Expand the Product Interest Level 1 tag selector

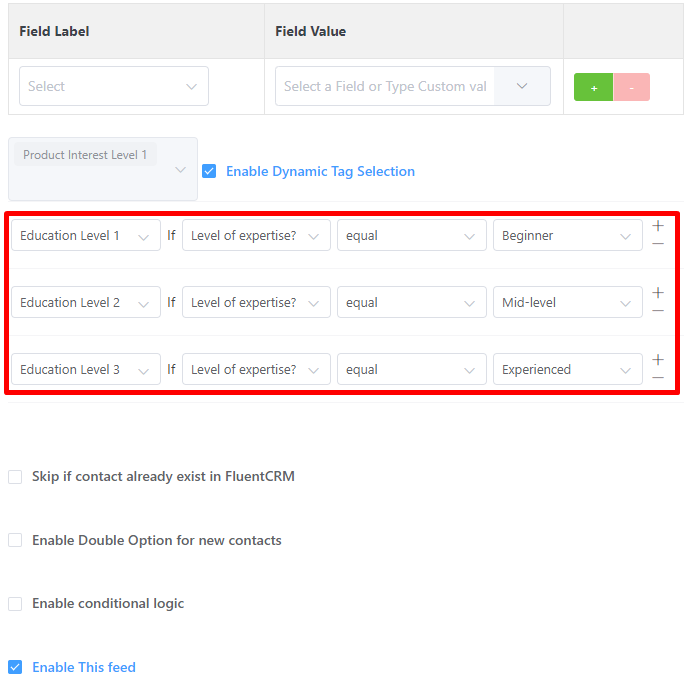(x=102, y=169)
